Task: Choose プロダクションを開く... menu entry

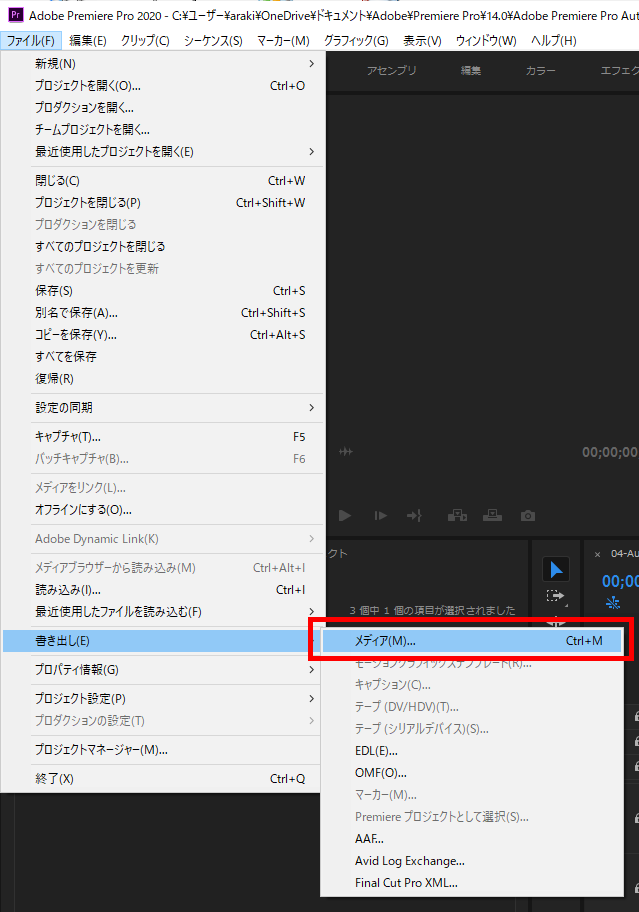Action: pos(162,108)
